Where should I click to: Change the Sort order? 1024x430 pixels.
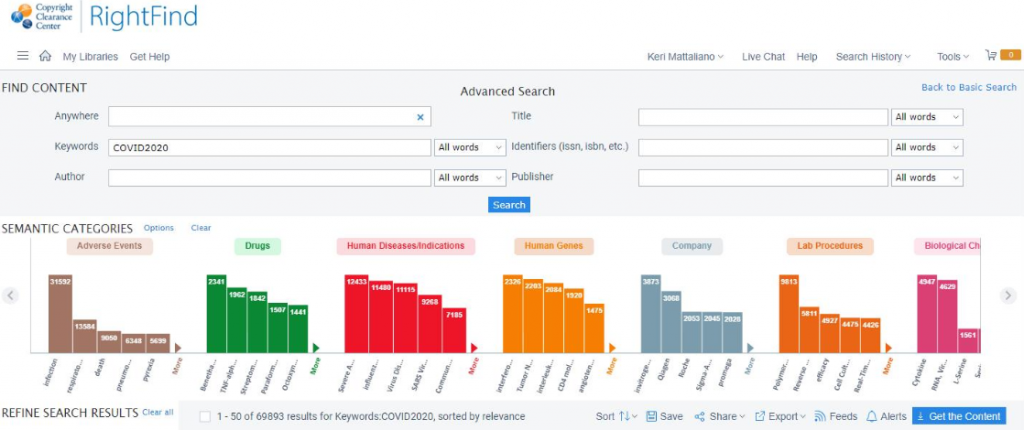pyautogui.click(x=616, y=416)
